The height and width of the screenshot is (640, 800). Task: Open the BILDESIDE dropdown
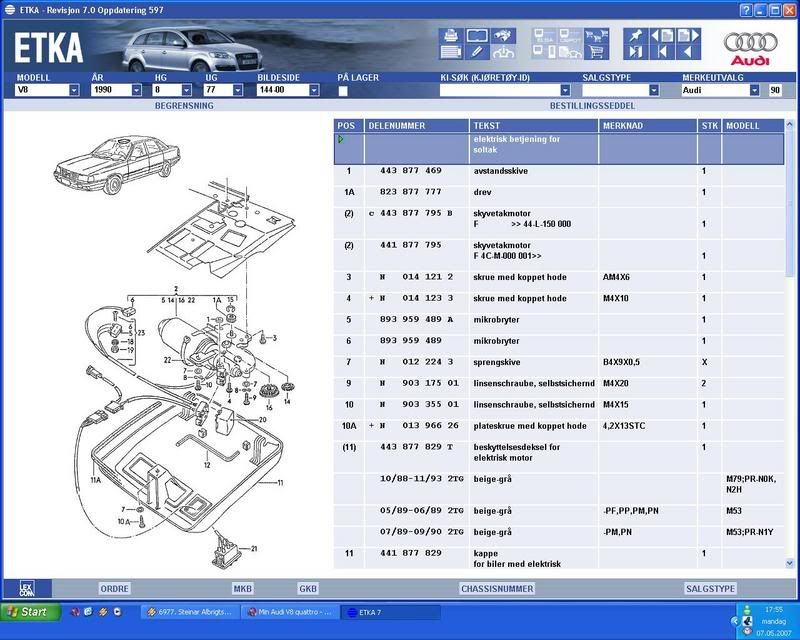314,90
